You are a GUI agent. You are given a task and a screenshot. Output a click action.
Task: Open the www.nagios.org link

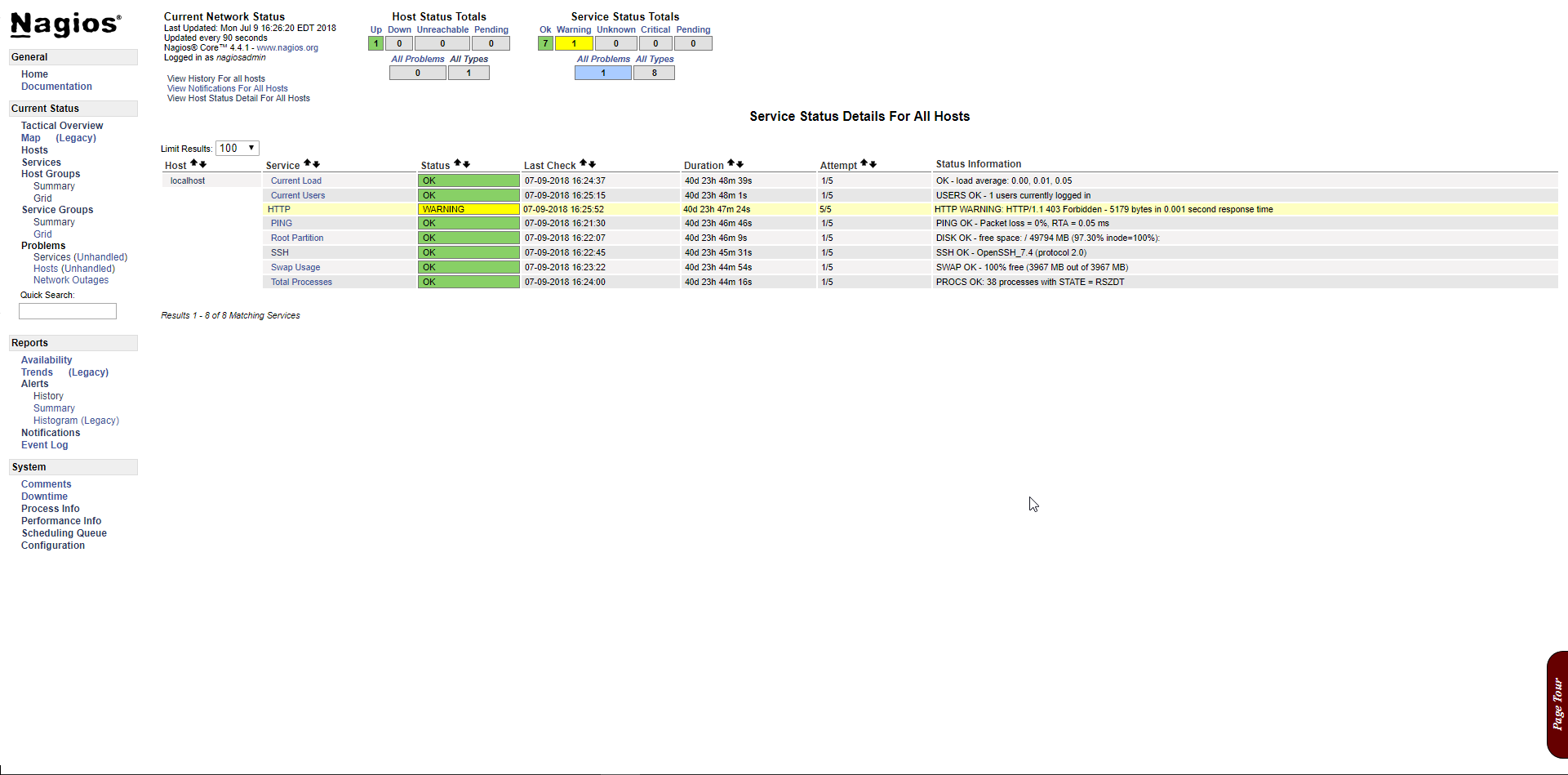tap(287, 47)
